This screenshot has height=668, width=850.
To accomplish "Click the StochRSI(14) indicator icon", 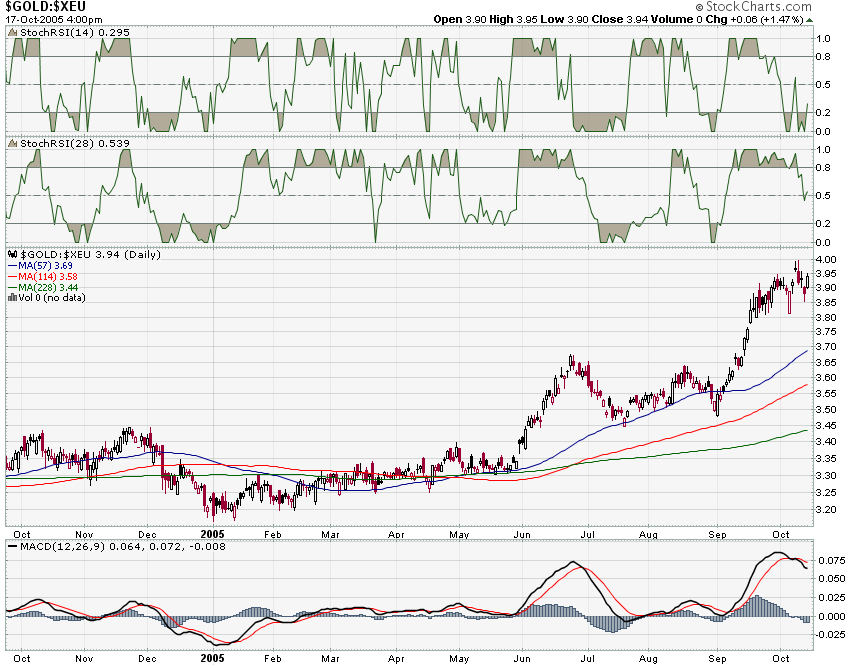I will pyautogui.click(x=13, y=33).
